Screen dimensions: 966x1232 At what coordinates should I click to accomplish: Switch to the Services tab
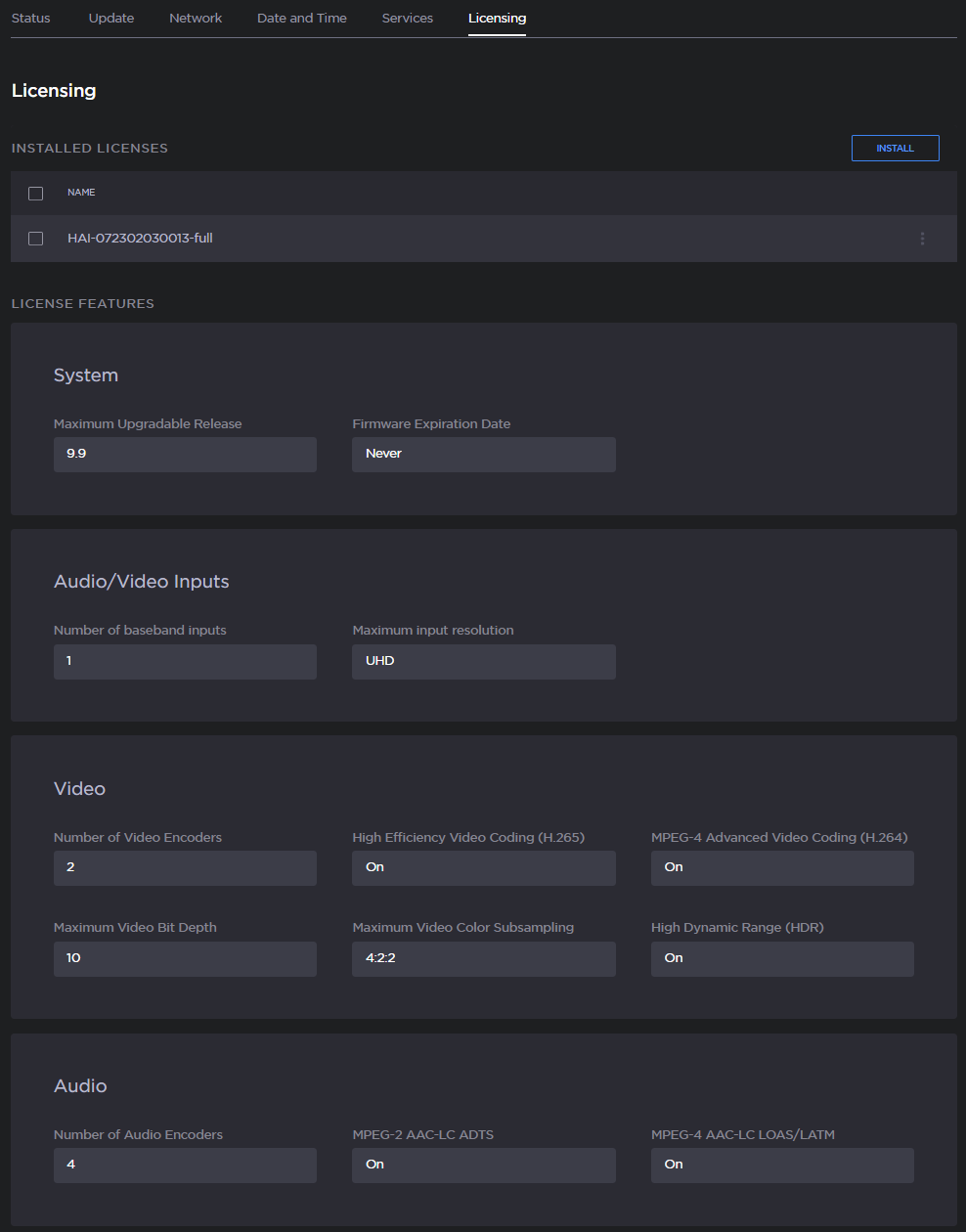tap(407, 18)
